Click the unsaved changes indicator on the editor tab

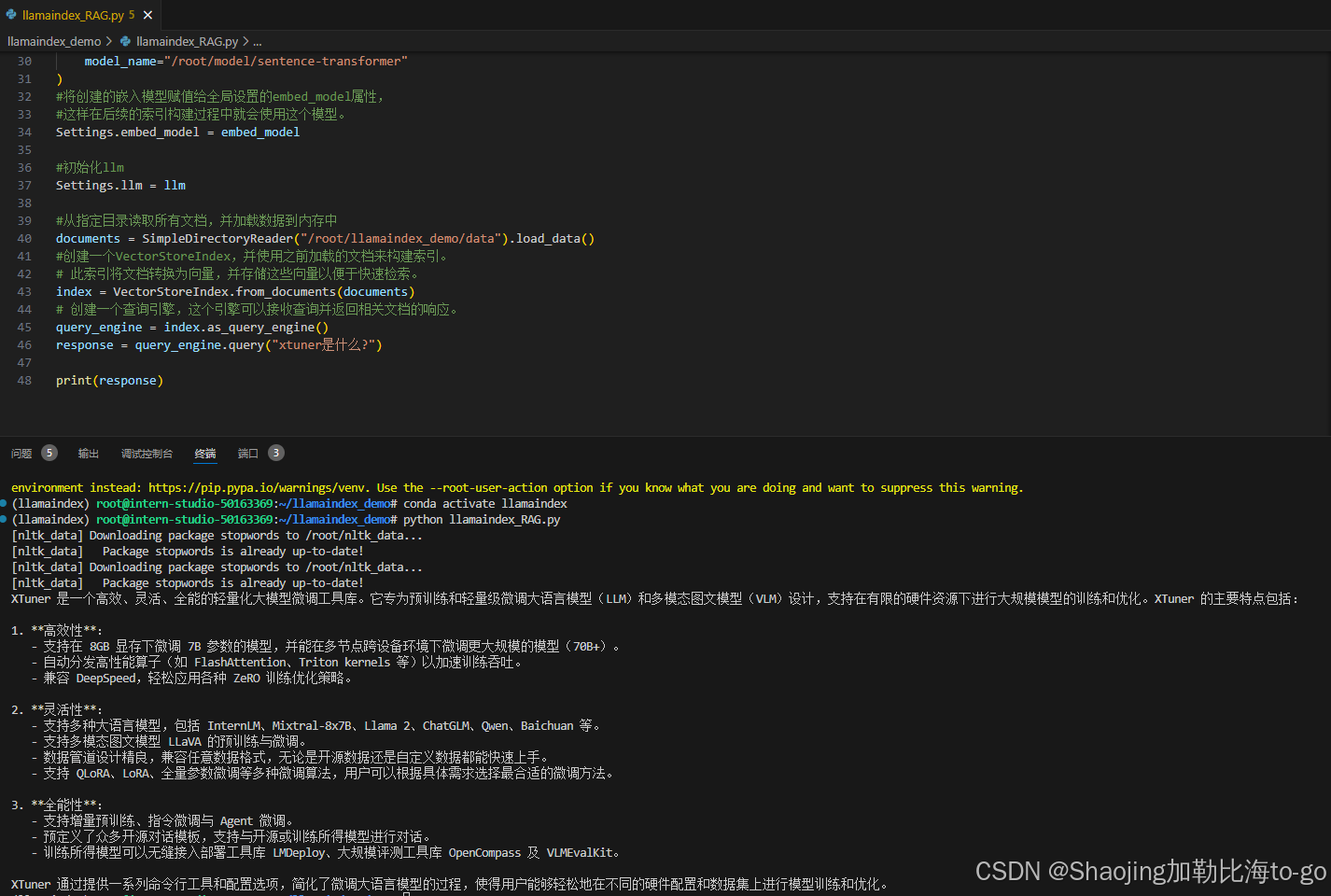[130, 14]
